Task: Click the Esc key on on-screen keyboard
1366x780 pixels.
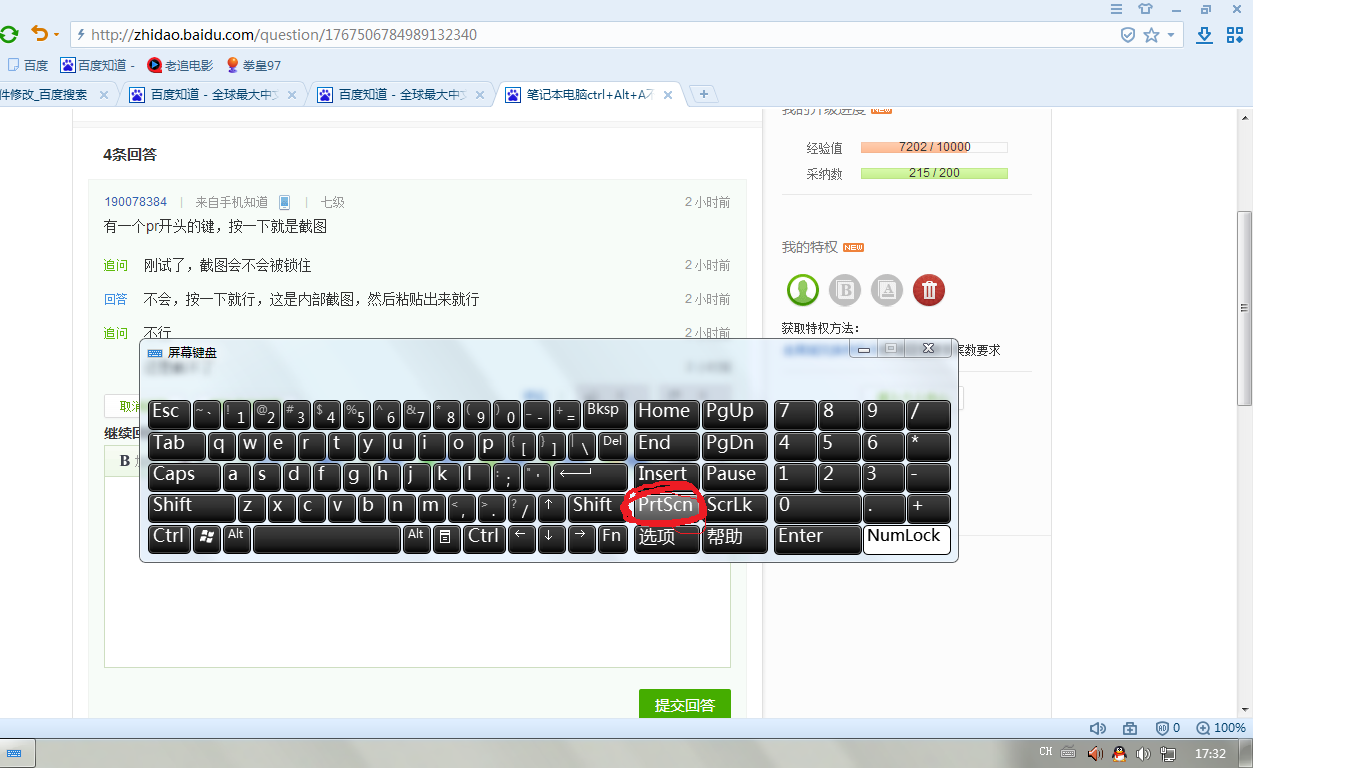Action: 169,414
